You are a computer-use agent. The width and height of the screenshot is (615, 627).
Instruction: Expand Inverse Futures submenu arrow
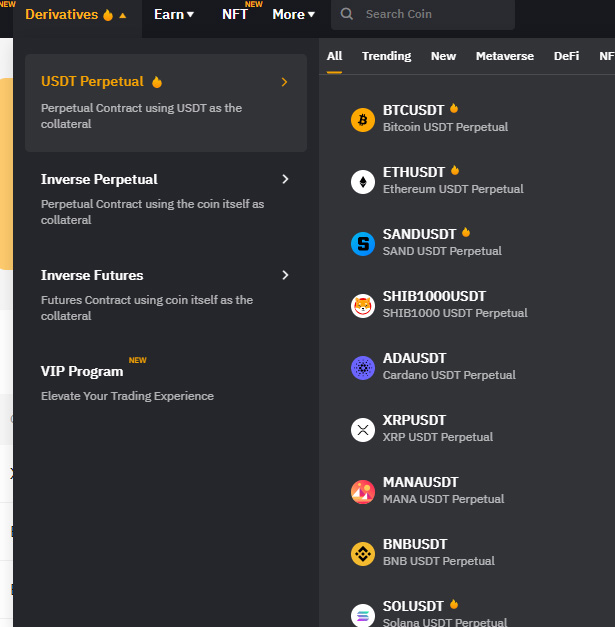pyautogui.click(x=285, y=275)
